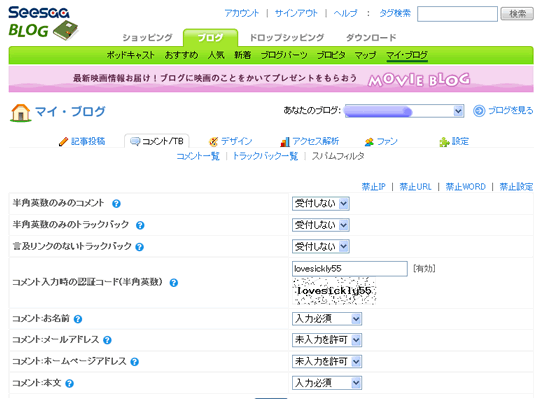540x399 pixels.
Task: Click the people icon for ファン
Action: (x=369, y=141)
